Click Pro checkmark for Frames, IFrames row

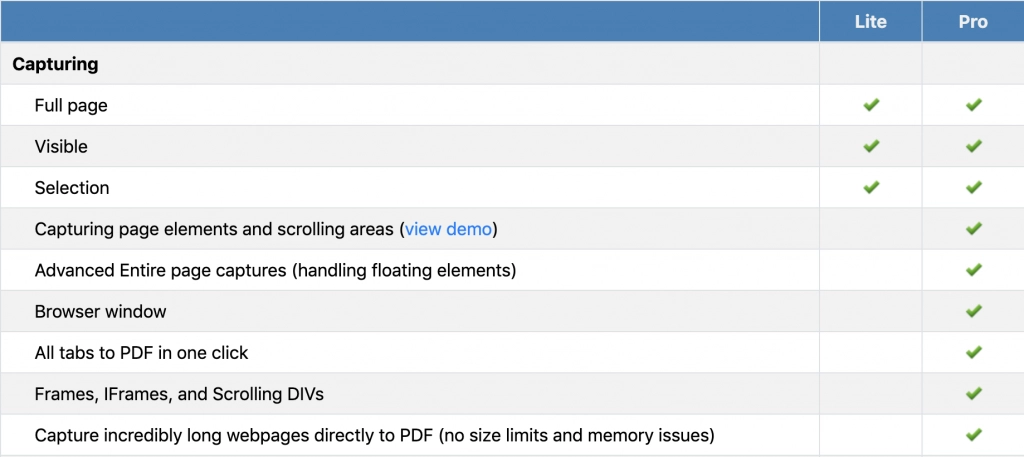(x=973, y=393)
